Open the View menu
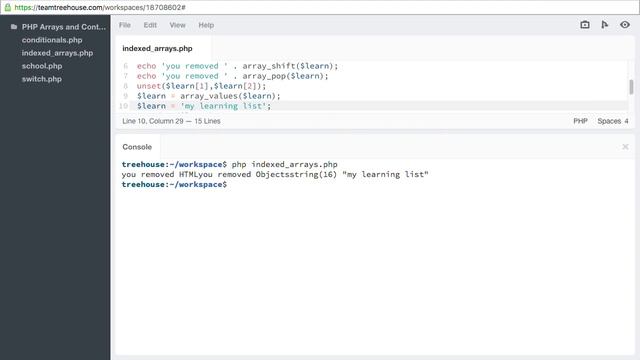Image resolution: width=640 pixels, height=360 pixels. 177,25
